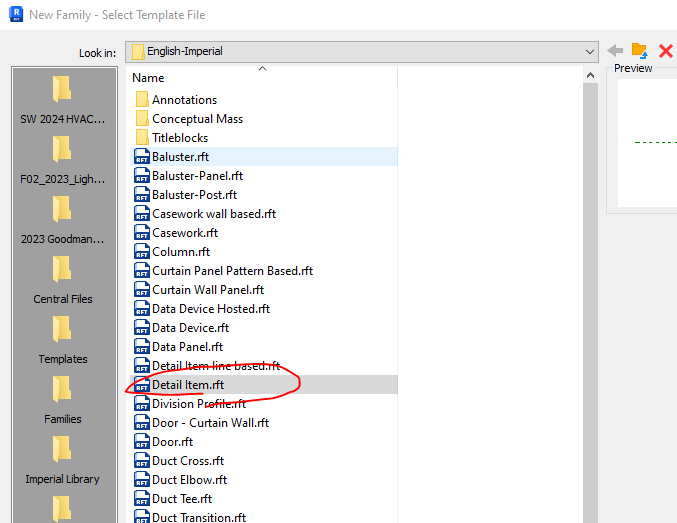
Task: Sort files by Name column header
Action: 148,78
